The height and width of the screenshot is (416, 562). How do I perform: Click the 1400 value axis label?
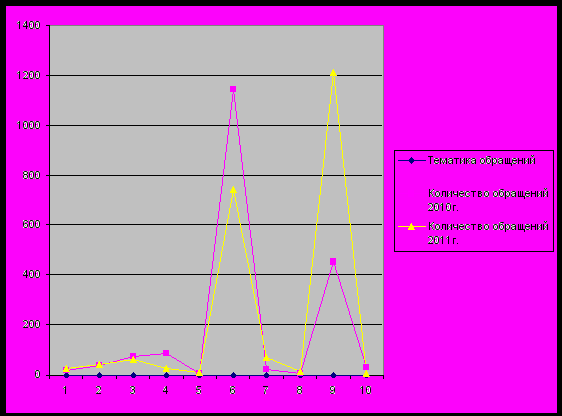click(x=28, y=25)
